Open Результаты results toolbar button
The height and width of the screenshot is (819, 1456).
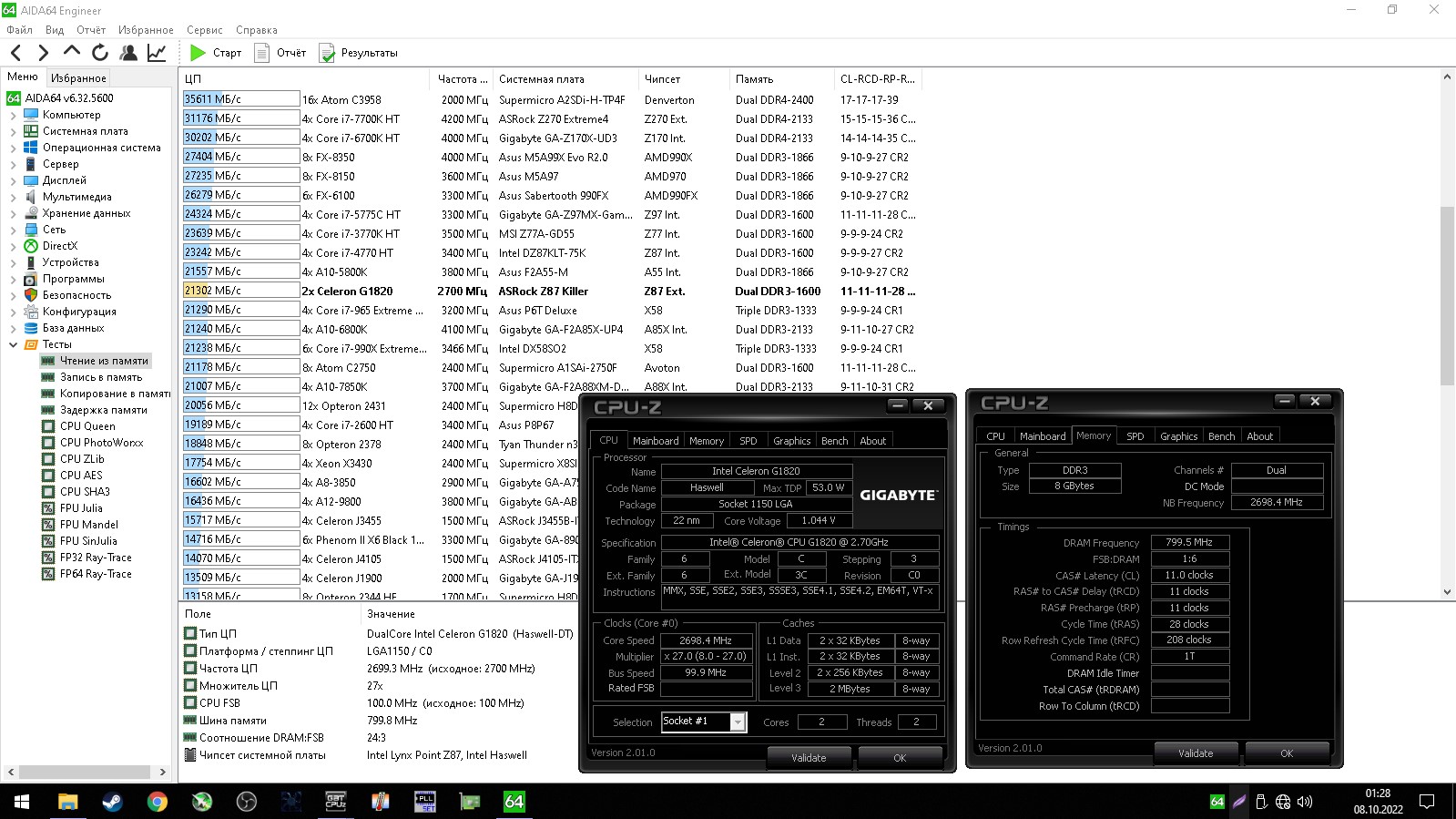(x=359, y=53)
